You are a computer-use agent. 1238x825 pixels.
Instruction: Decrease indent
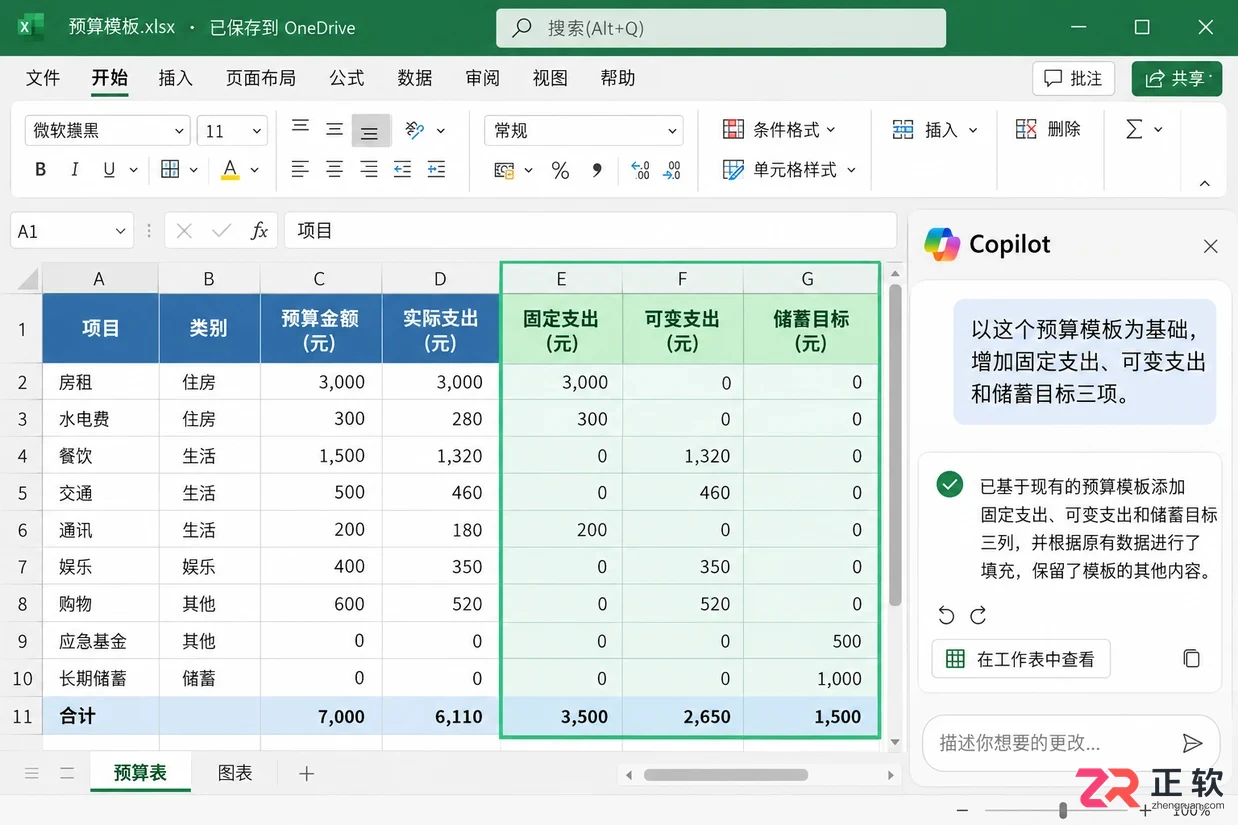402,170
